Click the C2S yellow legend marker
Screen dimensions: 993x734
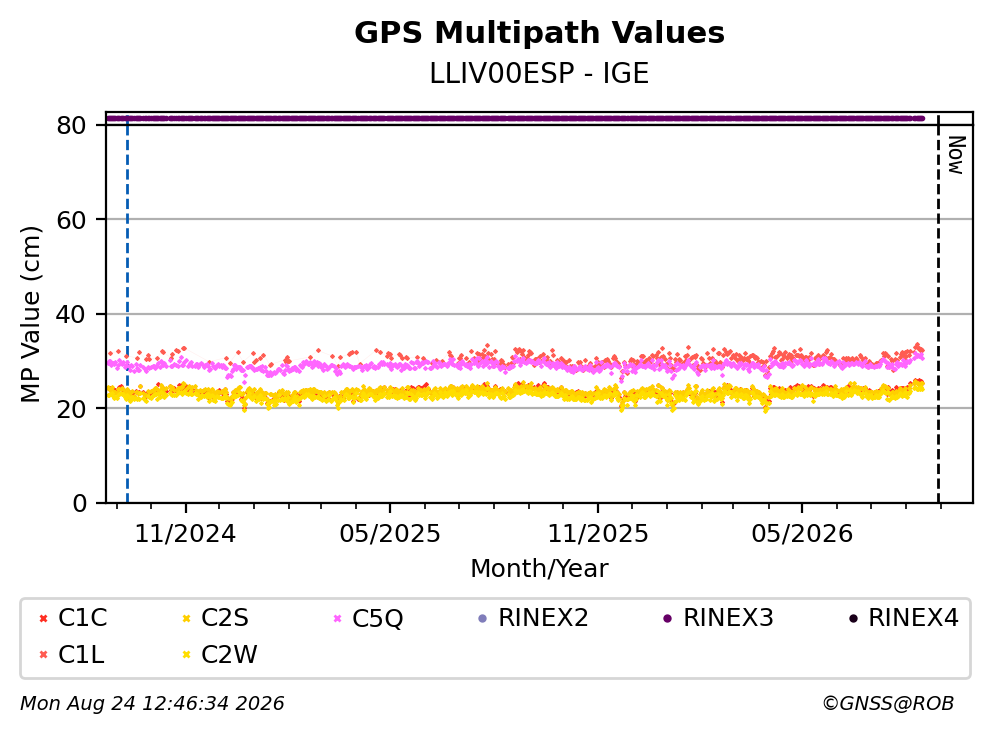coord(186,618)
